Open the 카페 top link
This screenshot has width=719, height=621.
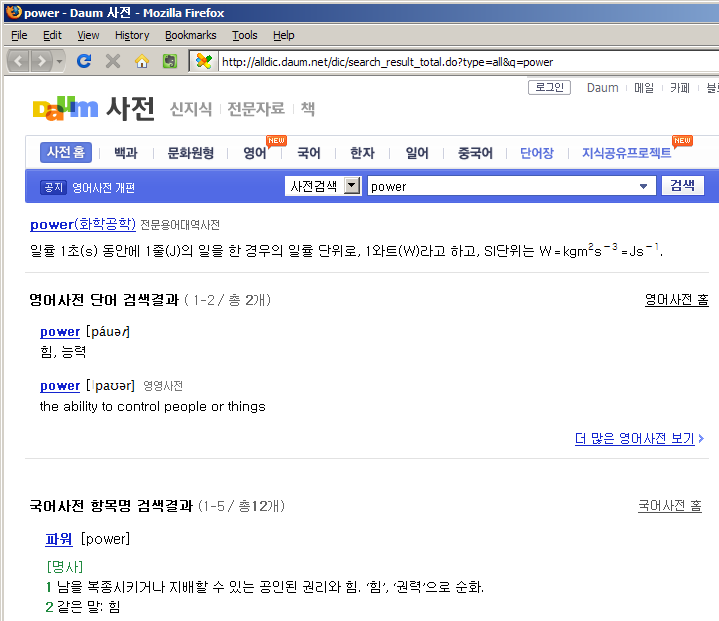(x=680, y=88)
